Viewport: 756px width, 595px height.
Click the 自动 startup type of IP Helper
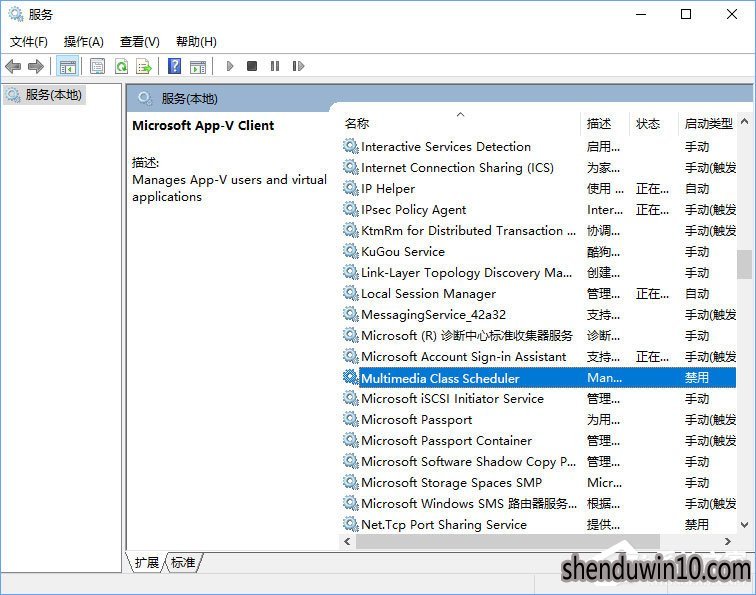[697, 189]
